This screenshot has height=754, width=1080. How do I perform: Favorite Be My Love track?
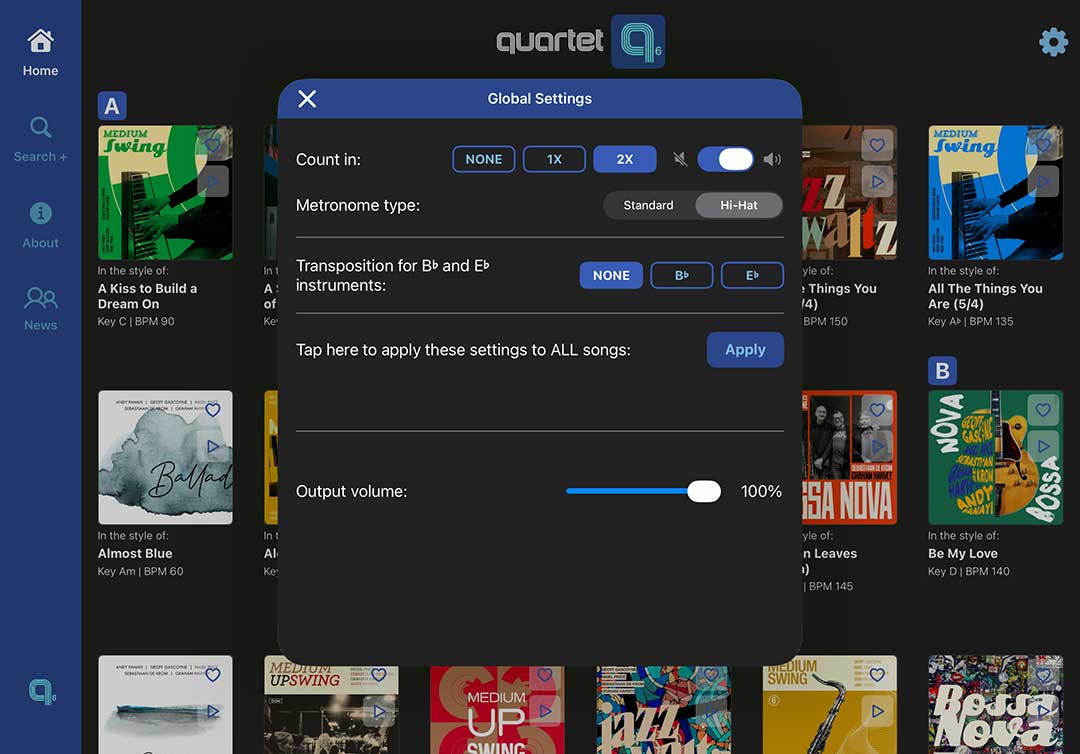[1043, 410]
